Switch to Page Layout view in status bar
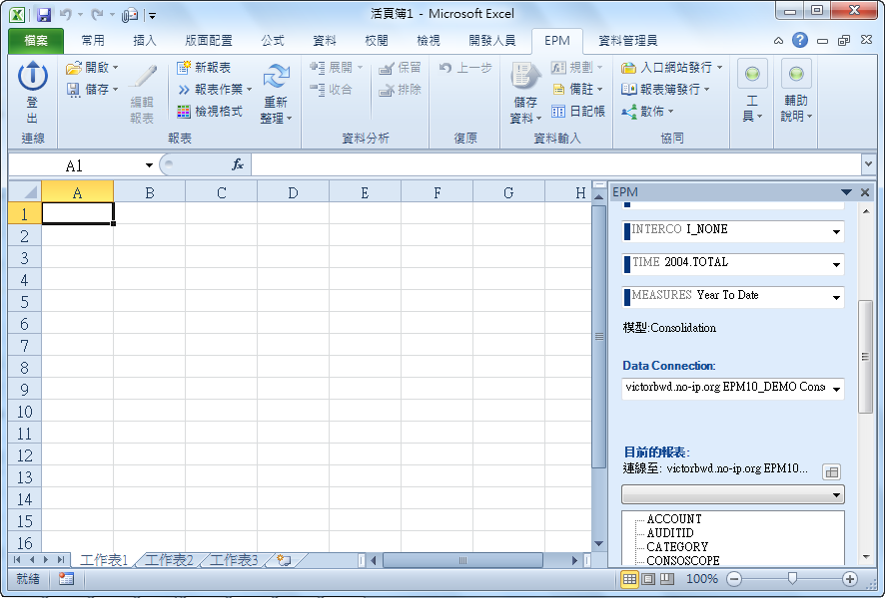The width and height of the screenshot is (885, 598). (x=648, y=579)
